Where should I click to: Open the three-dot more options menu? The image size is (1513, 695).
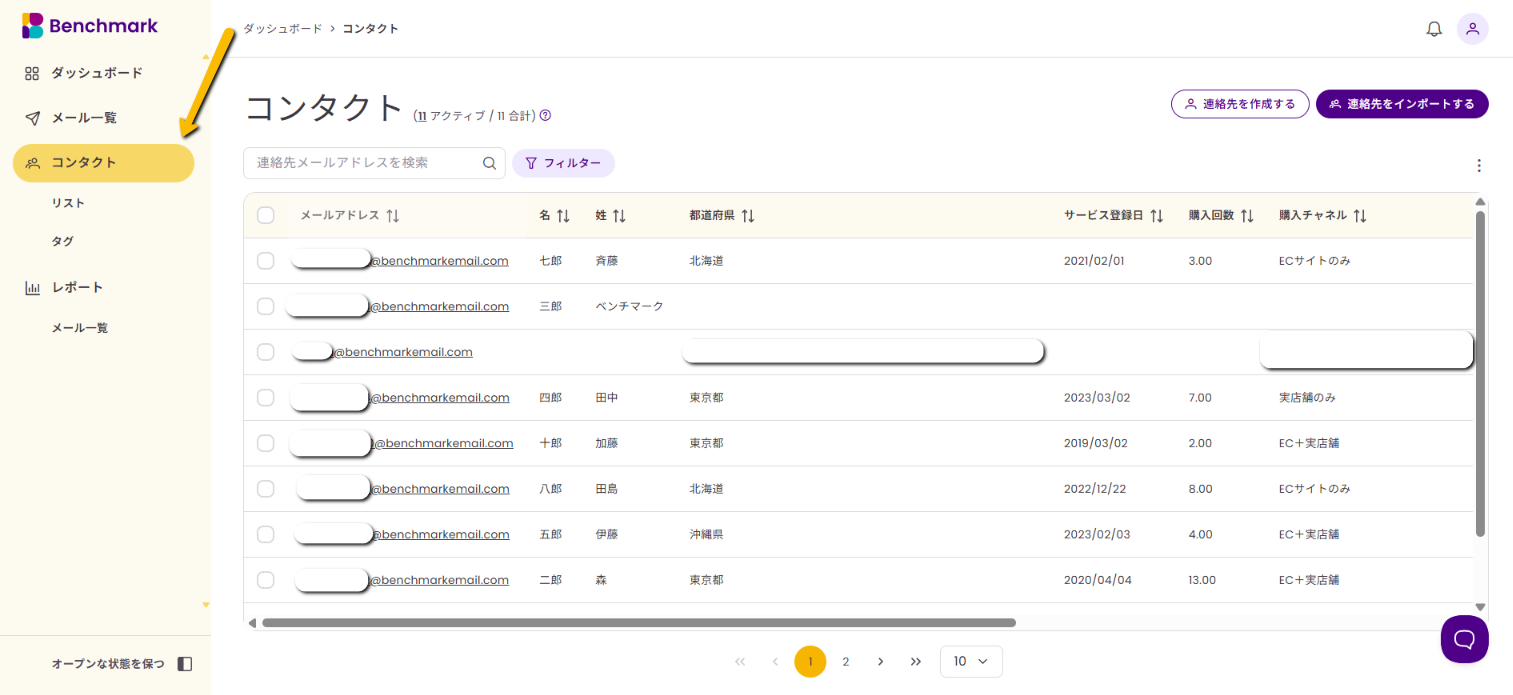point(1479,166)
